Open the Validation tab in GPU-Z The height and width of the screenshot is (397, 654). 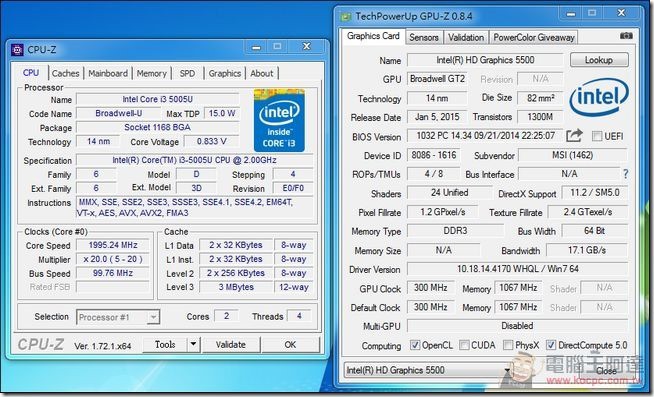coord(466,37)
